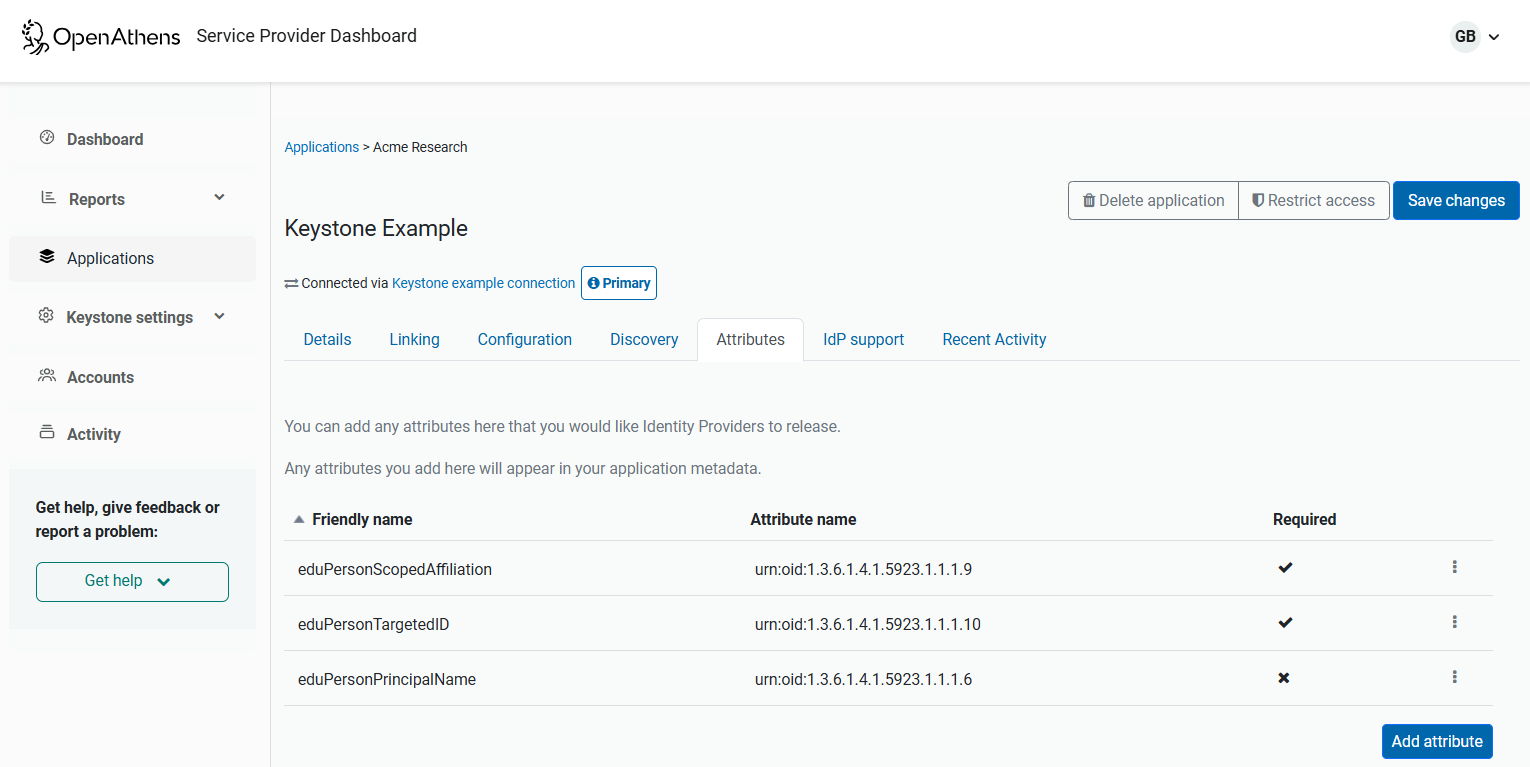
Task: Open Reports via its chart icon
Action: click(x=46, y=198)
